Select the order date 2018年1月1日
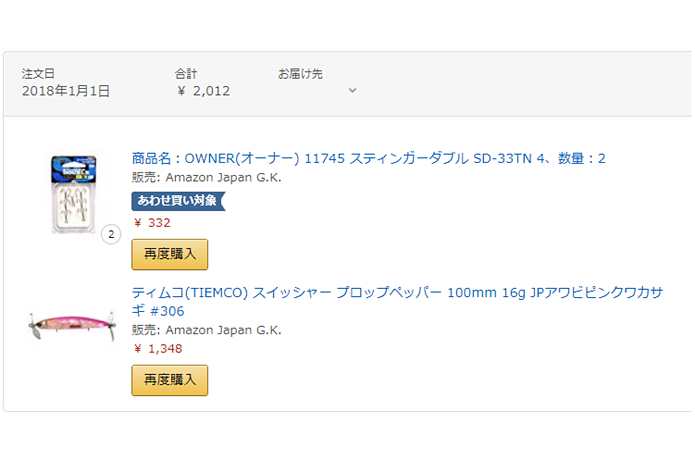This screenshot has height=460, width=695. click(66, 91)
